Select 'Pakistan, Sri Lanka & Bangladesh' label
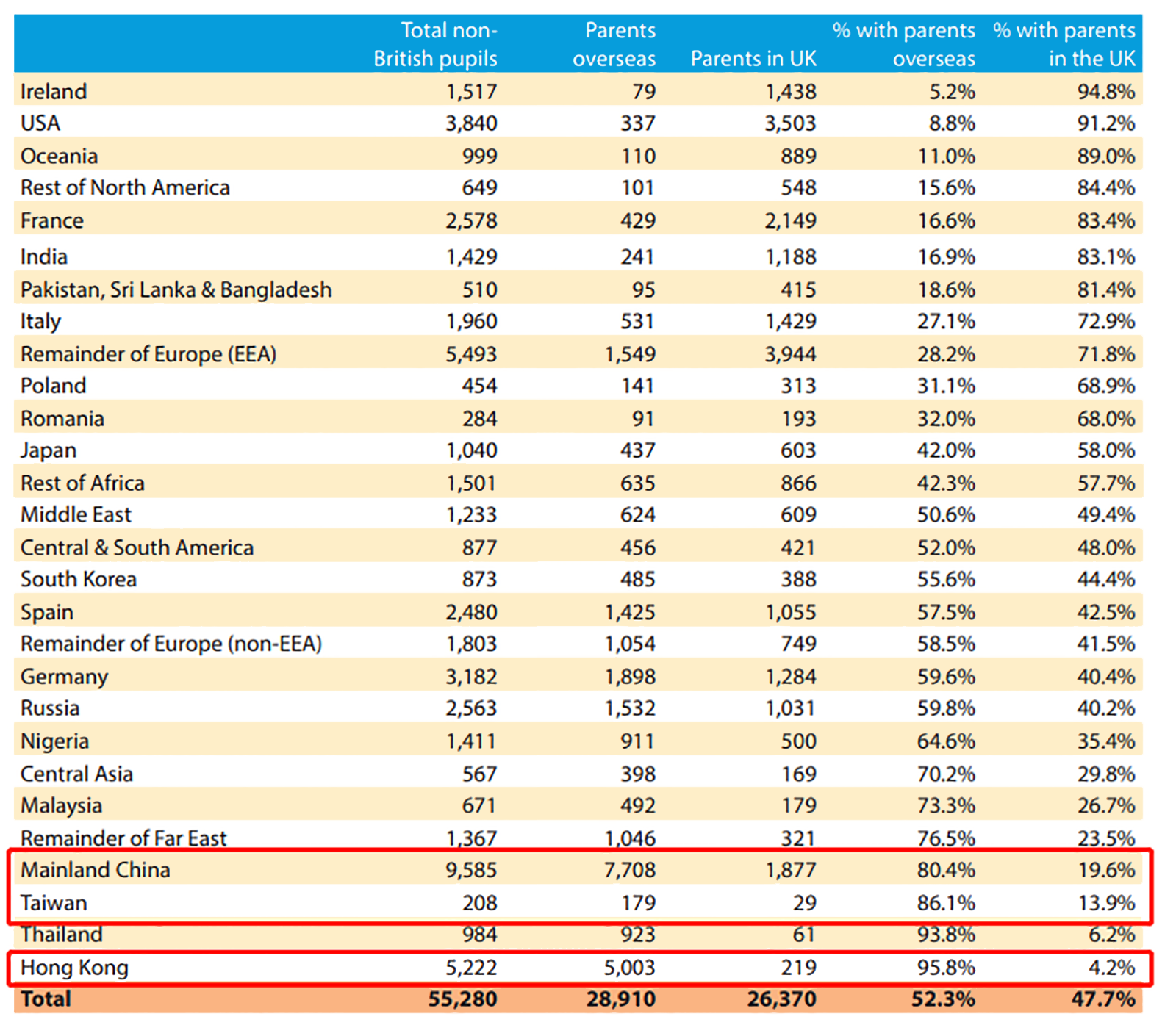Screen dimensions: 1176x1036 (x=176, y=289)
